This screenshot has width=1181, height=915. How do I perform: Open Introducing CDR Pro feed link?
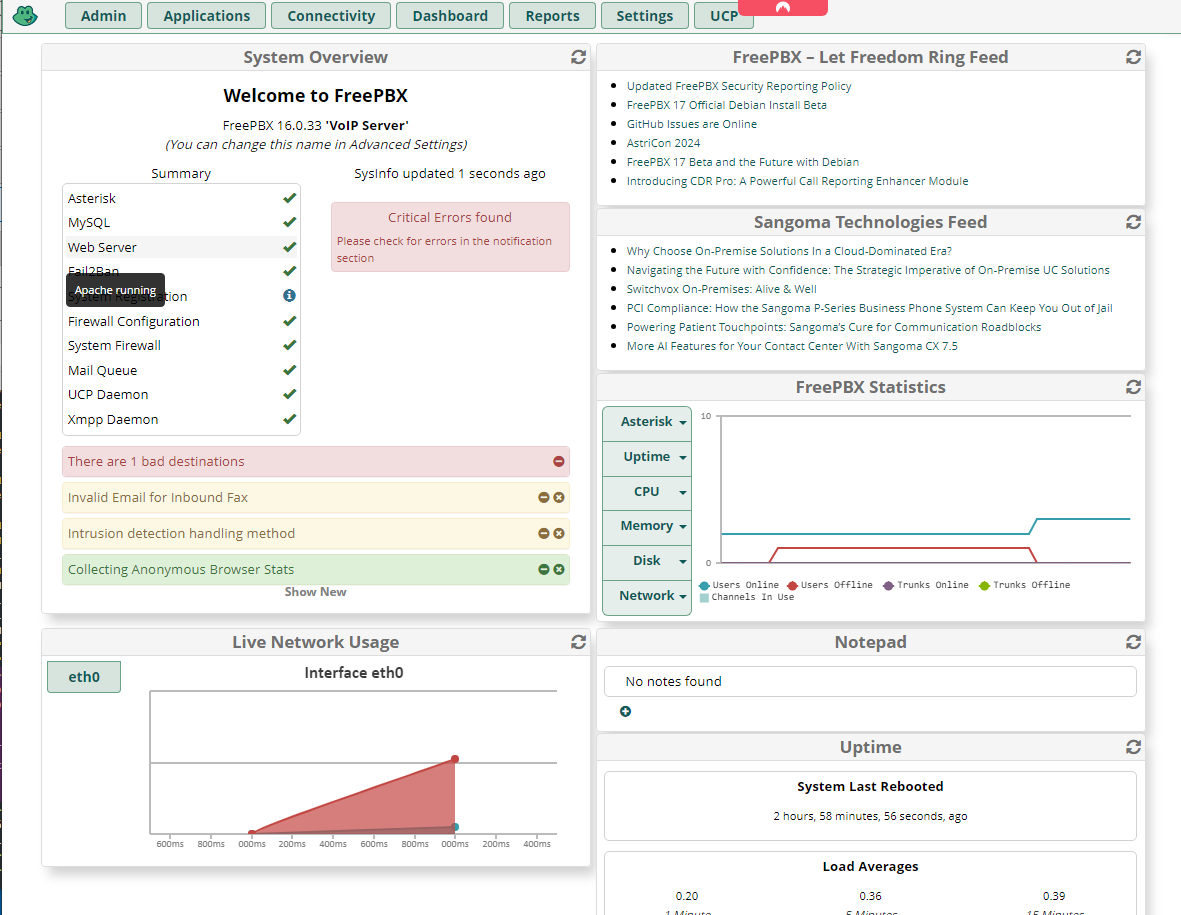pyautogui.click(x=798, y=181)
